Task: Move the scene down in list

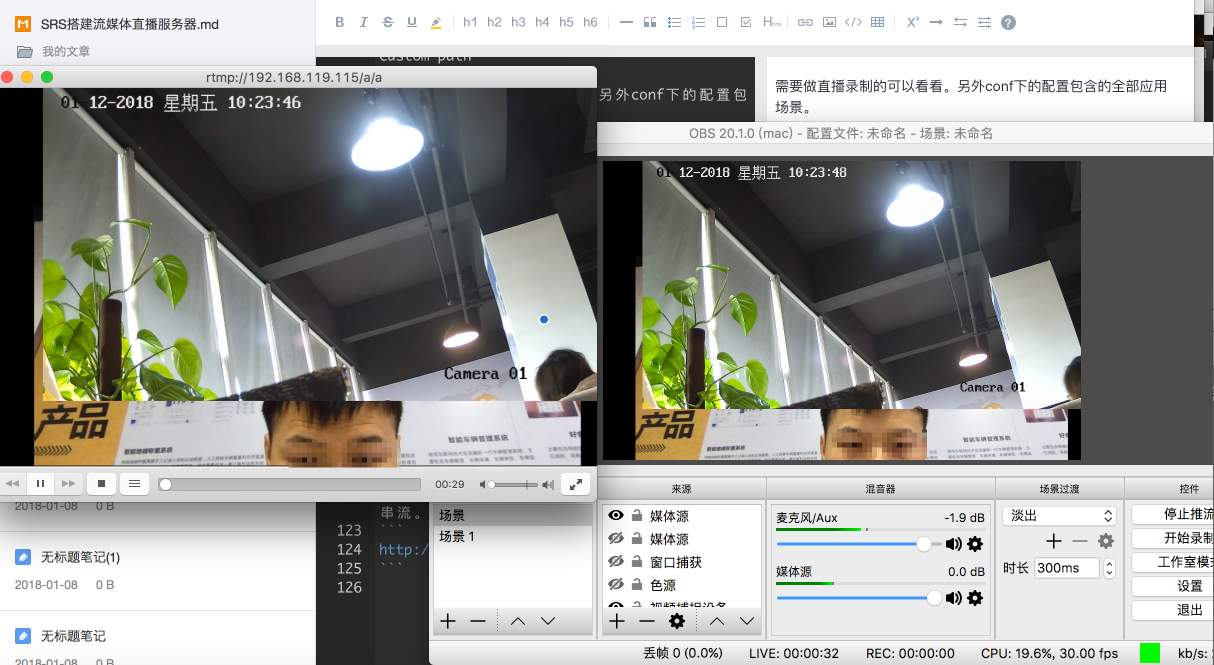Action: tap(547, 621)
